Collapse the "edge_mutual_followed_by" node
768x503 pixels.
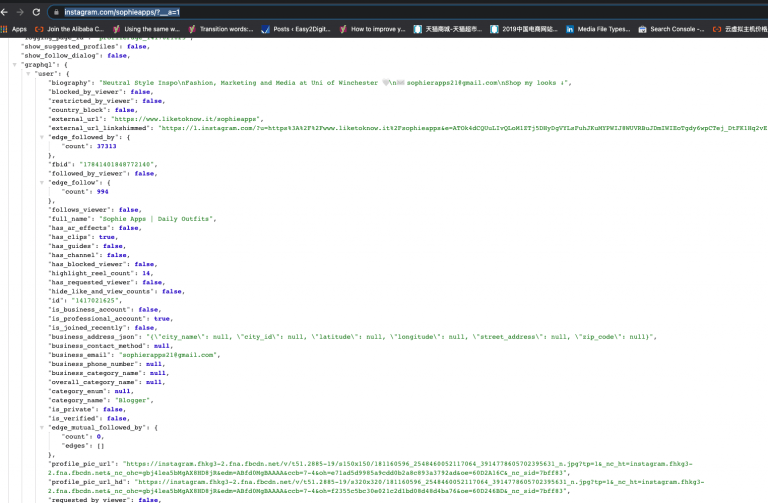(x=42, y=428)
